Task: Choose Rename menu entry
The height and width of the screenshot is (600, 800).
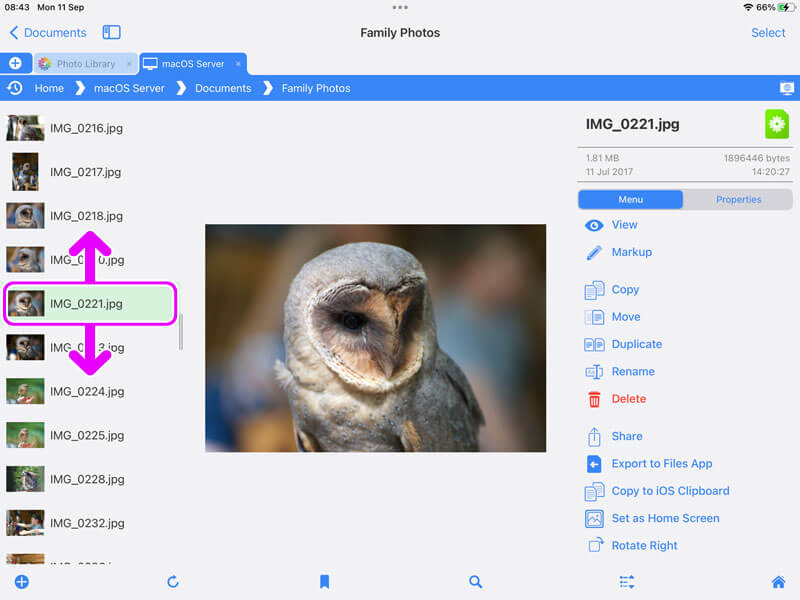Action: [633, 371]
